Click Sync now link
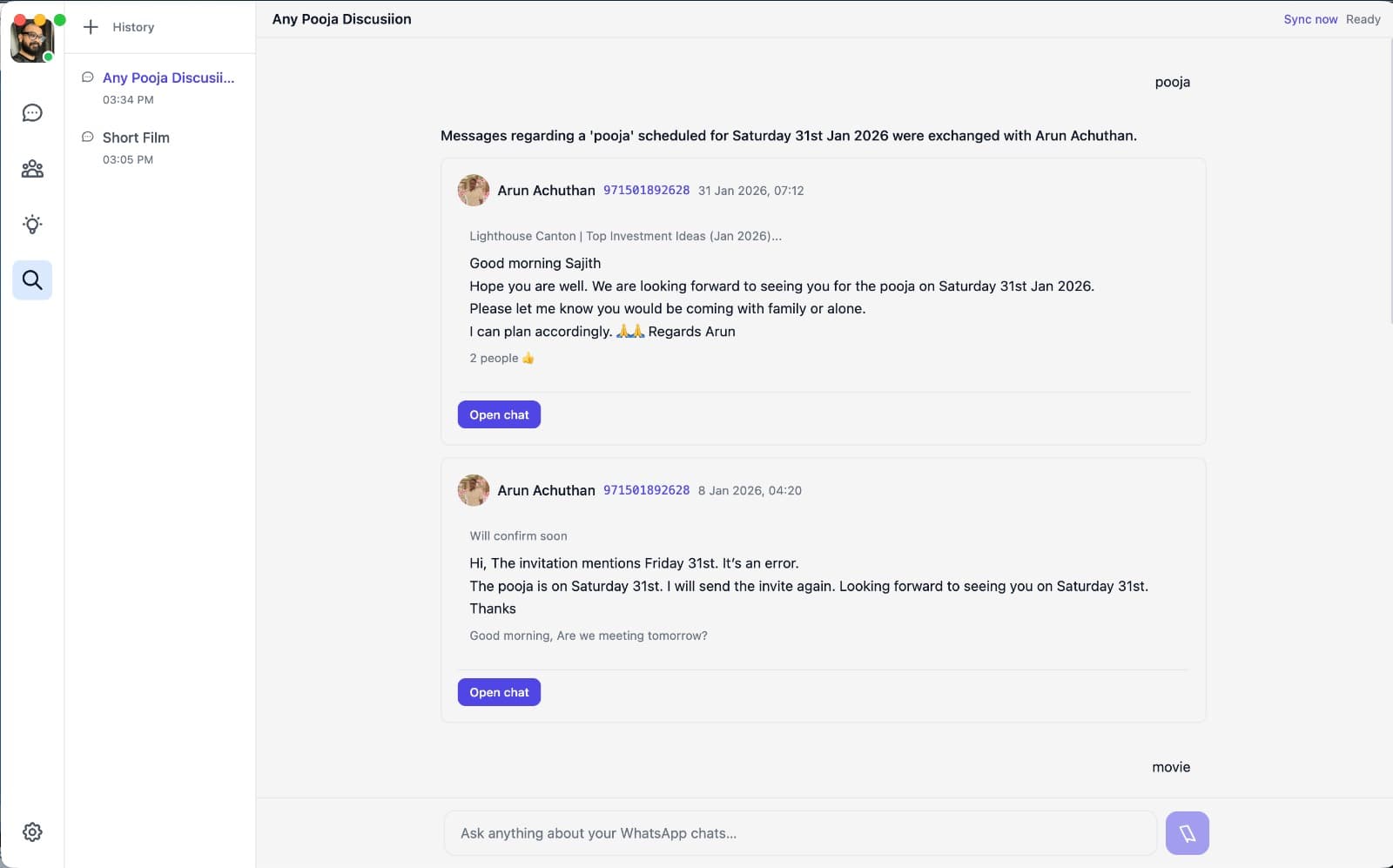Image resolution: width=1393 pixels, height=868 pixels. click(1310, 19)
